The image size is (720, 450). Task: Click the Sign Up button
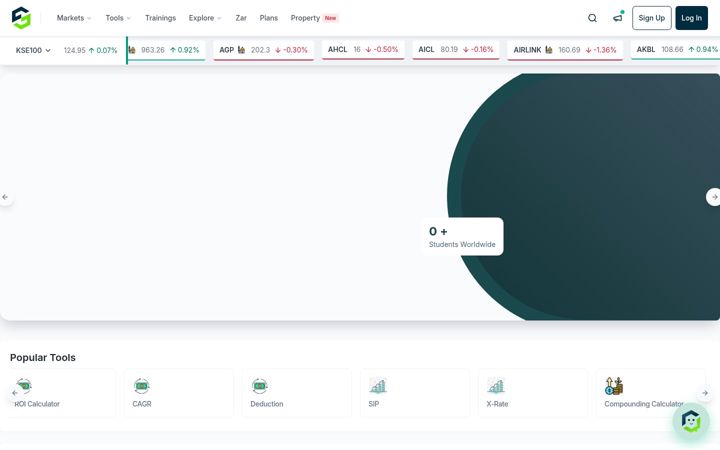click(x=652, y=18)
